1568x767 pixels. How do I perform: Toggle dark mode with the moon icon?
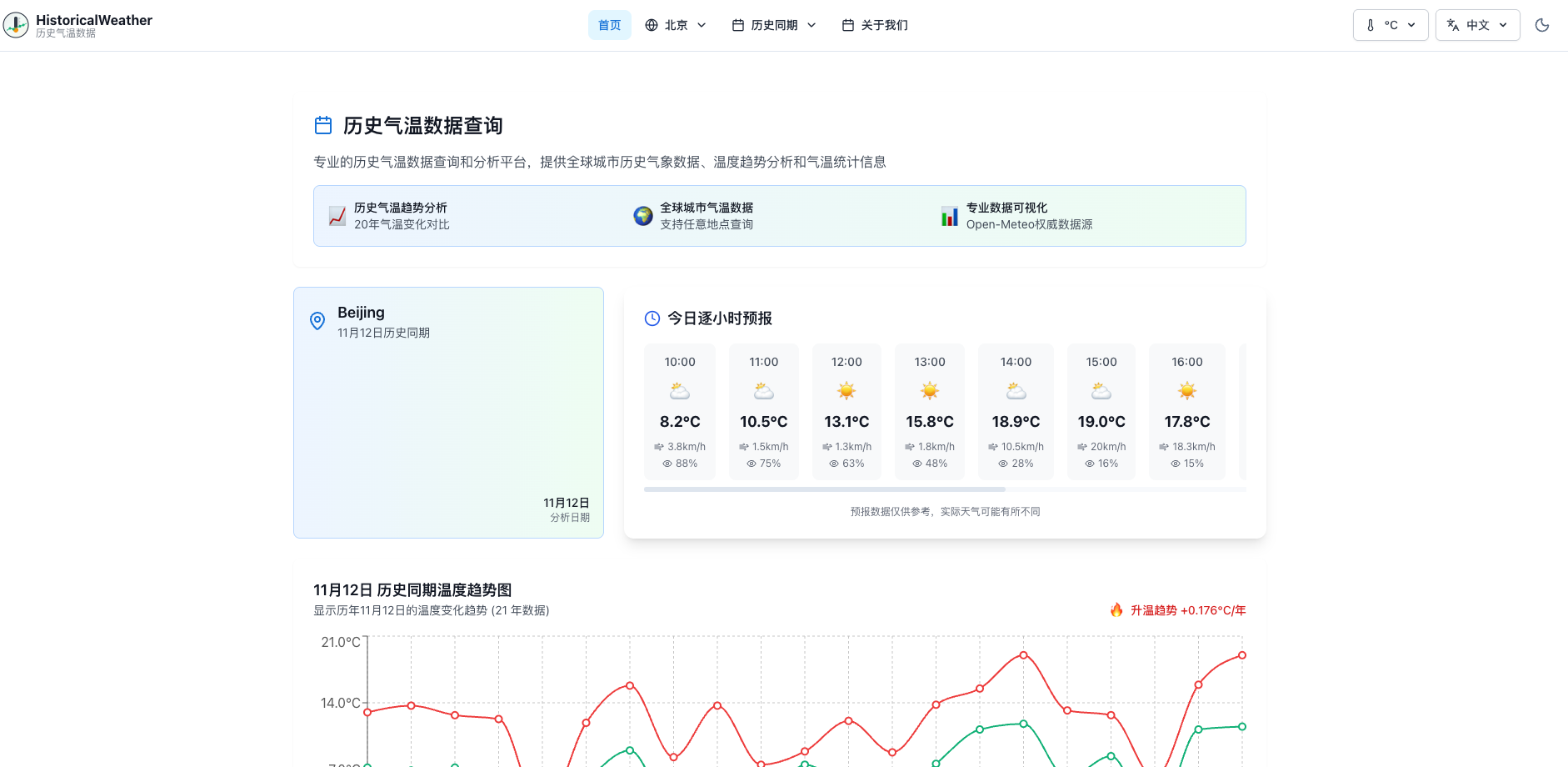[x=1542, y=24]
